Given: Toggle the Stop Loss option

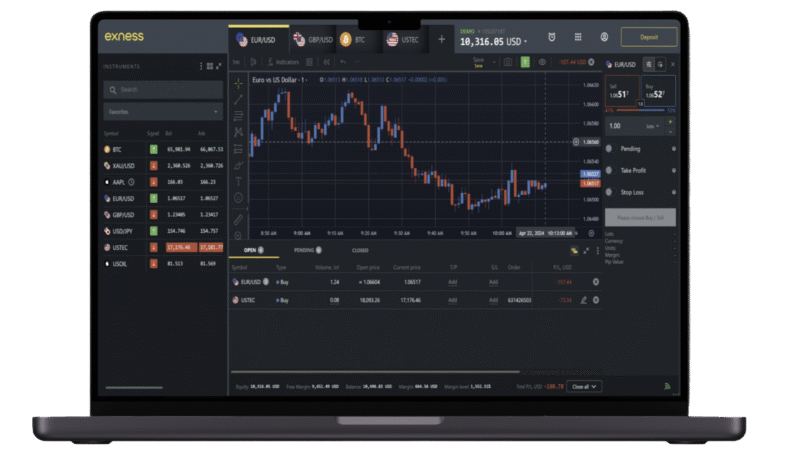Looking at the screenshot, I should (x=609, y=192).
